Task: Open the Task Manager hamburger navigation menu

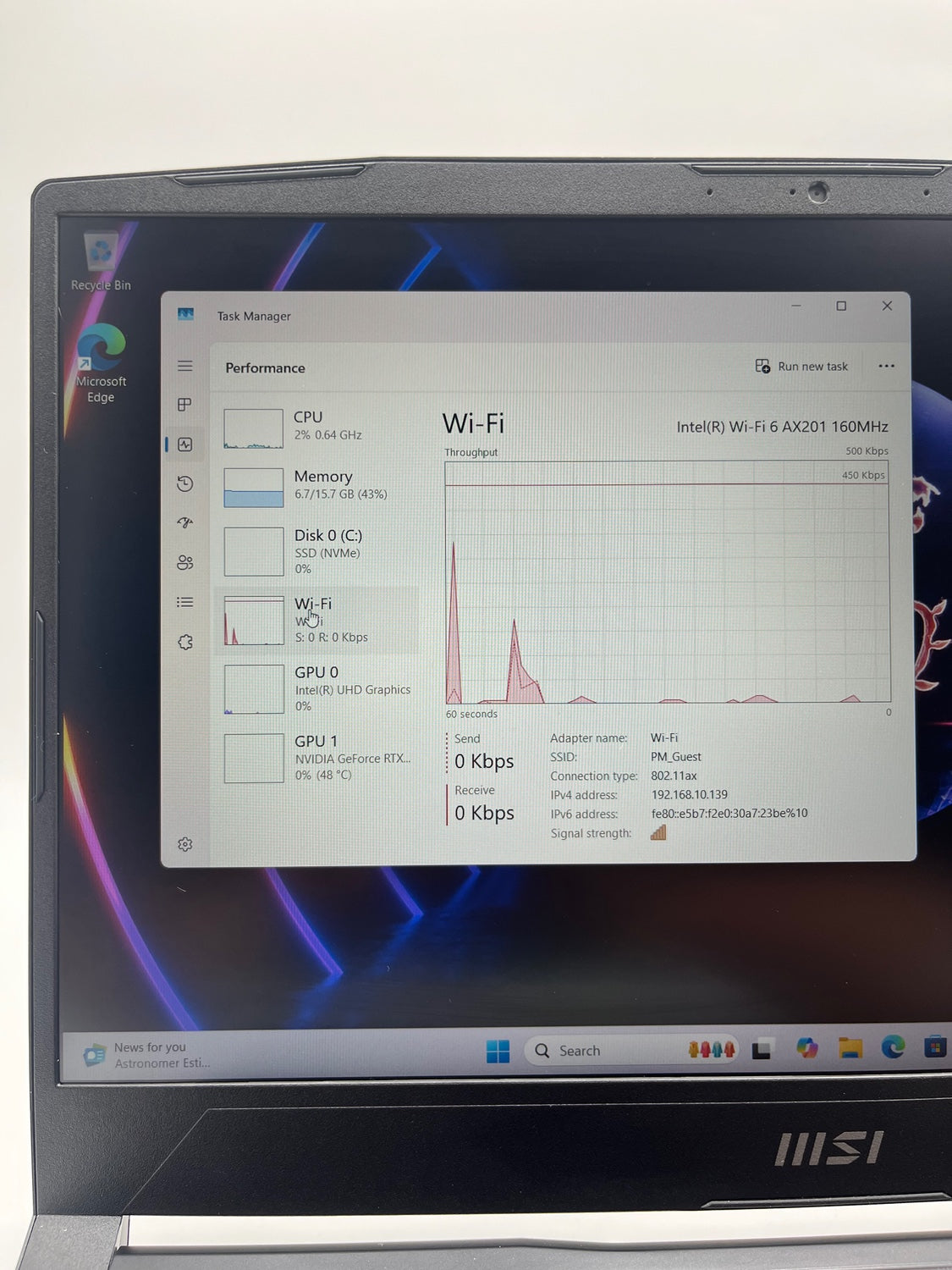Action: coord(185,366)
